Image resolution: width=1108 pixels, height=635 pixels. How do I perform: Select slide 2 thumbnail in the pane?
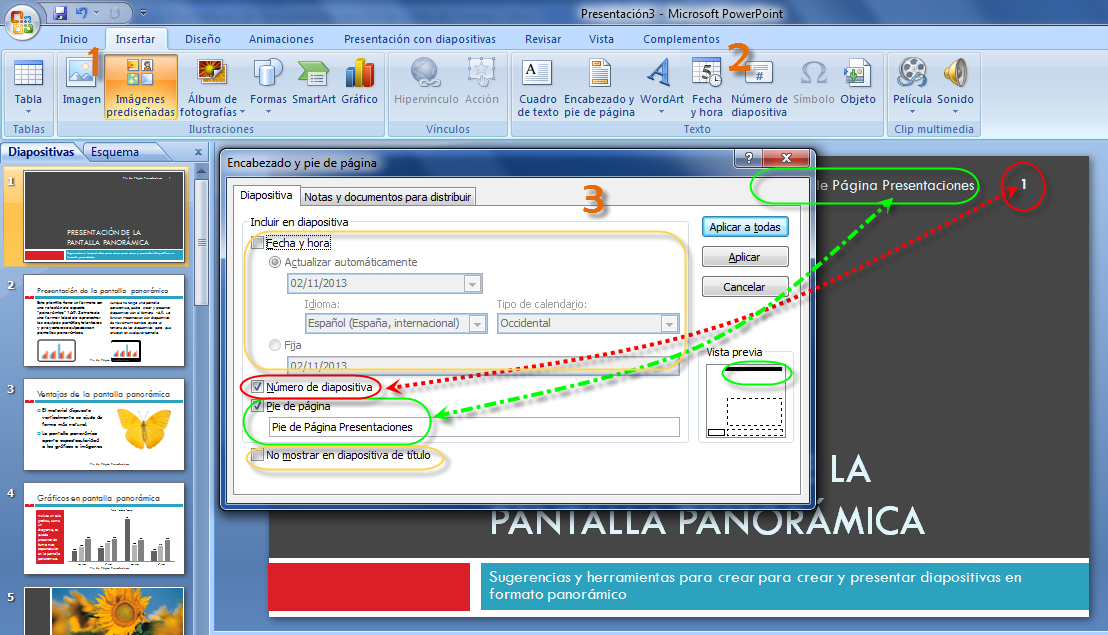104,321
